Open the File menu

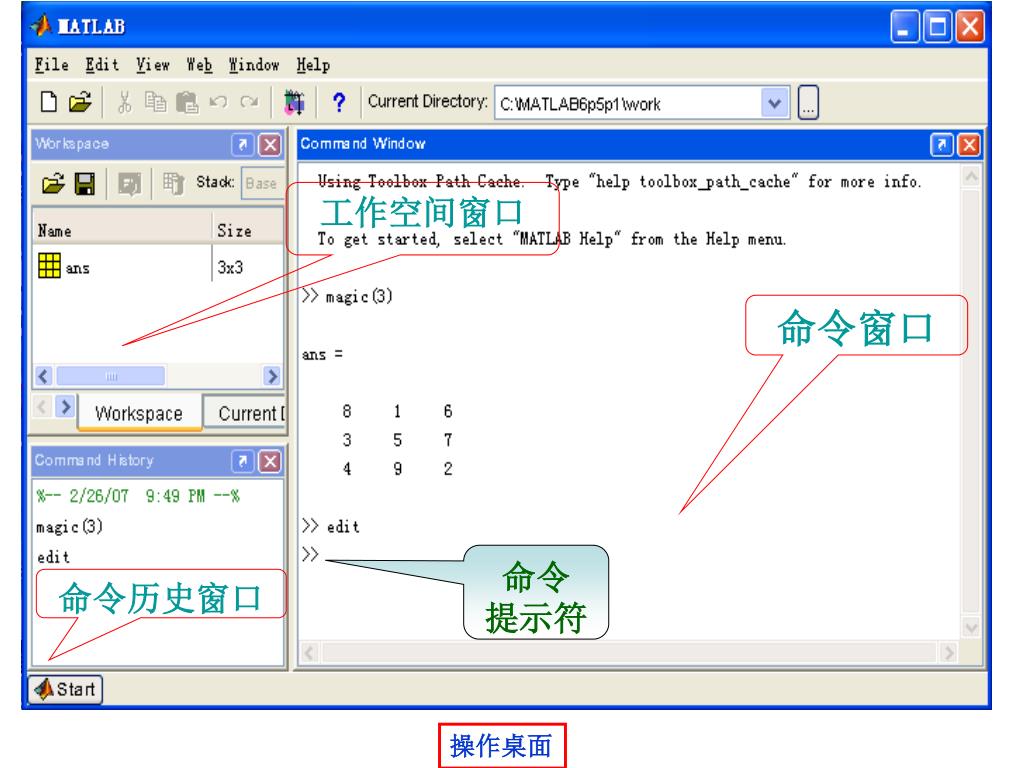(52, 65)
